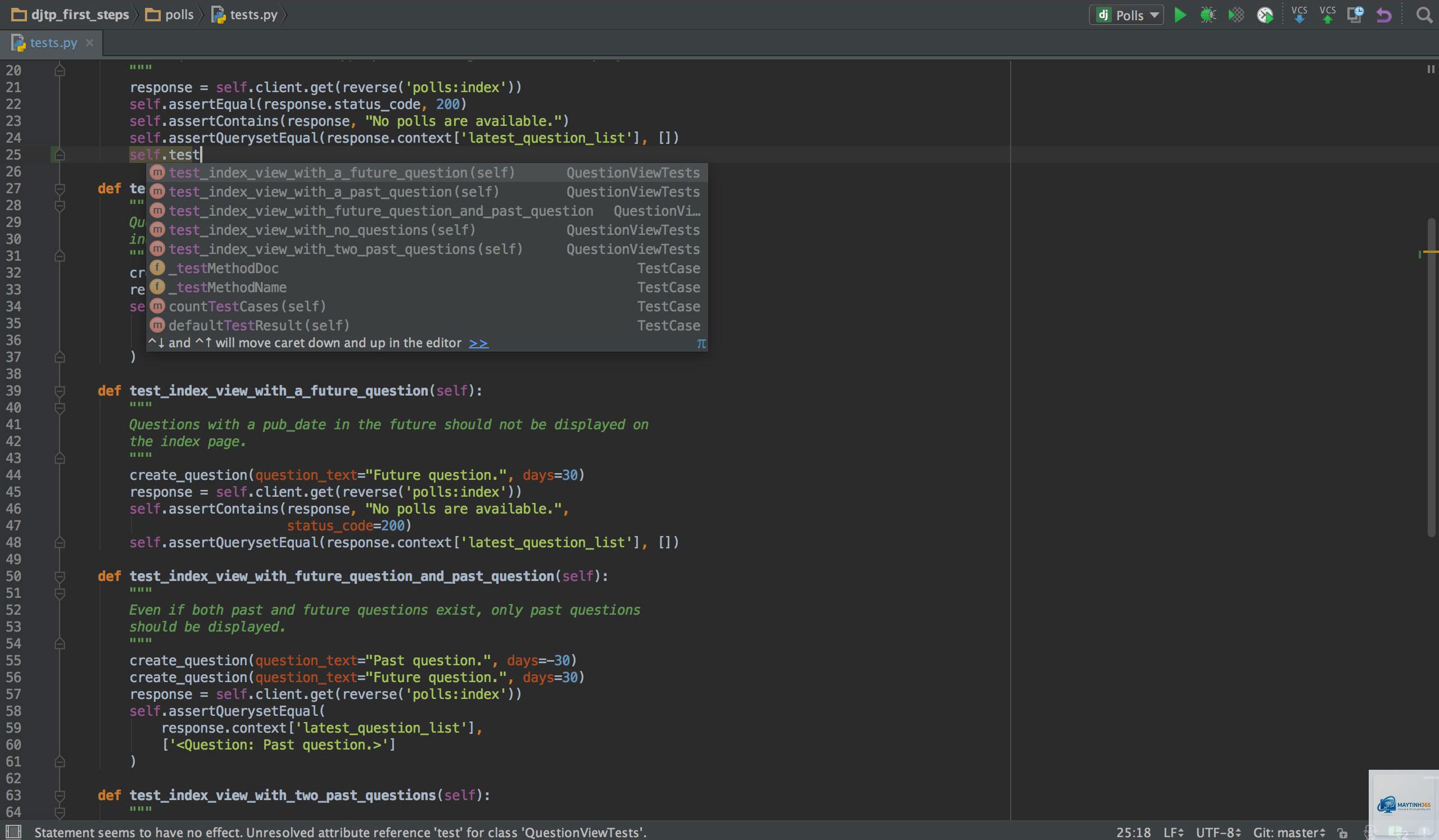Click the status bar warning message
1439x840 pixels.
(340, 833)
